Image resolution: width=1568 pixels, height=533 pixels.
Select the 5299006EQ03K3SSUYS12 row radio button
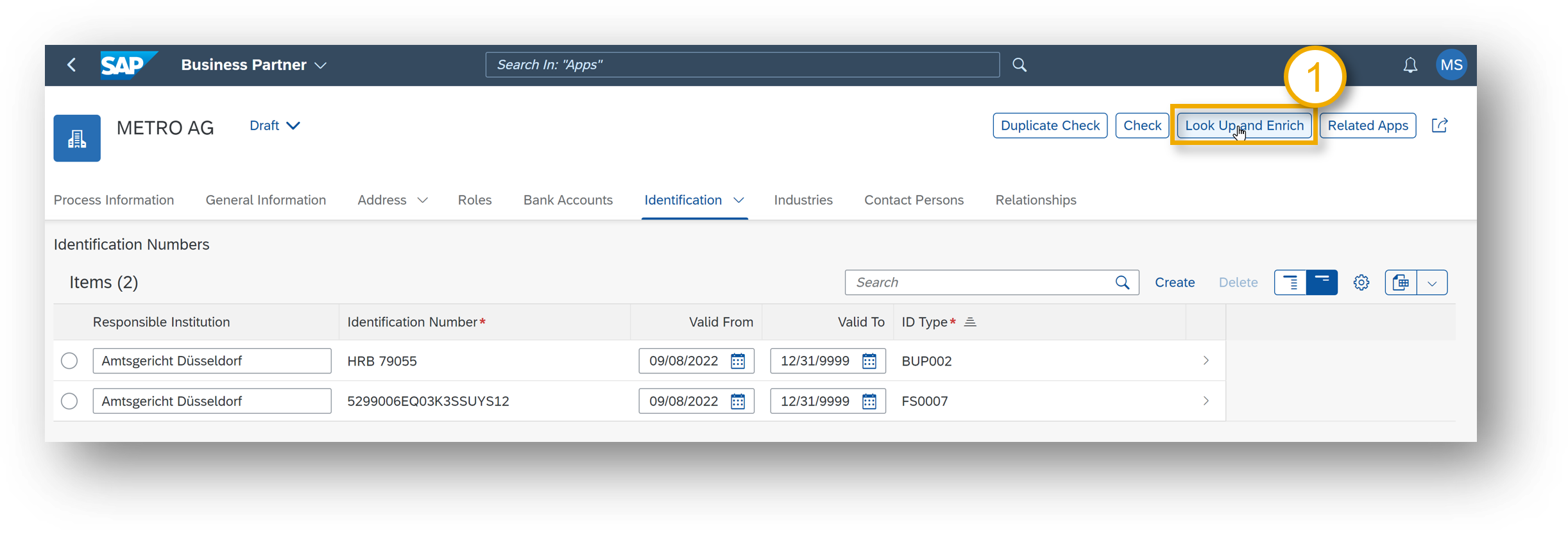pos(69,402)
